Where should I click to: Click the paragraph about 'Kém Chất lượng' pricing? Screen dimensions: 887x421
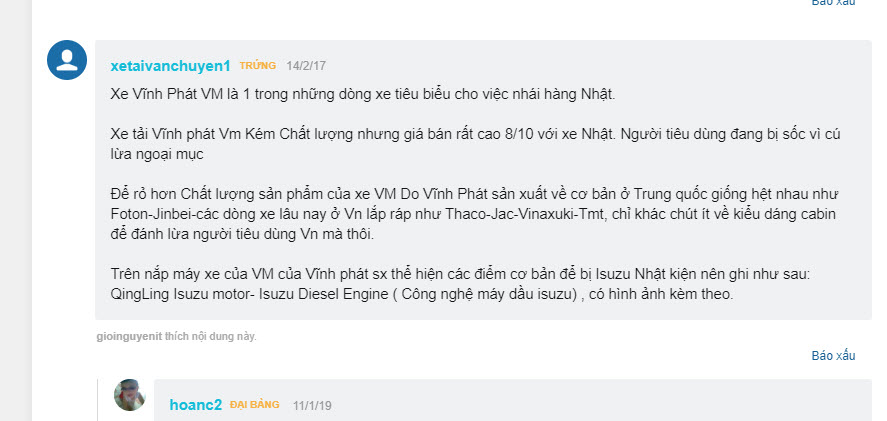[475, 144]
